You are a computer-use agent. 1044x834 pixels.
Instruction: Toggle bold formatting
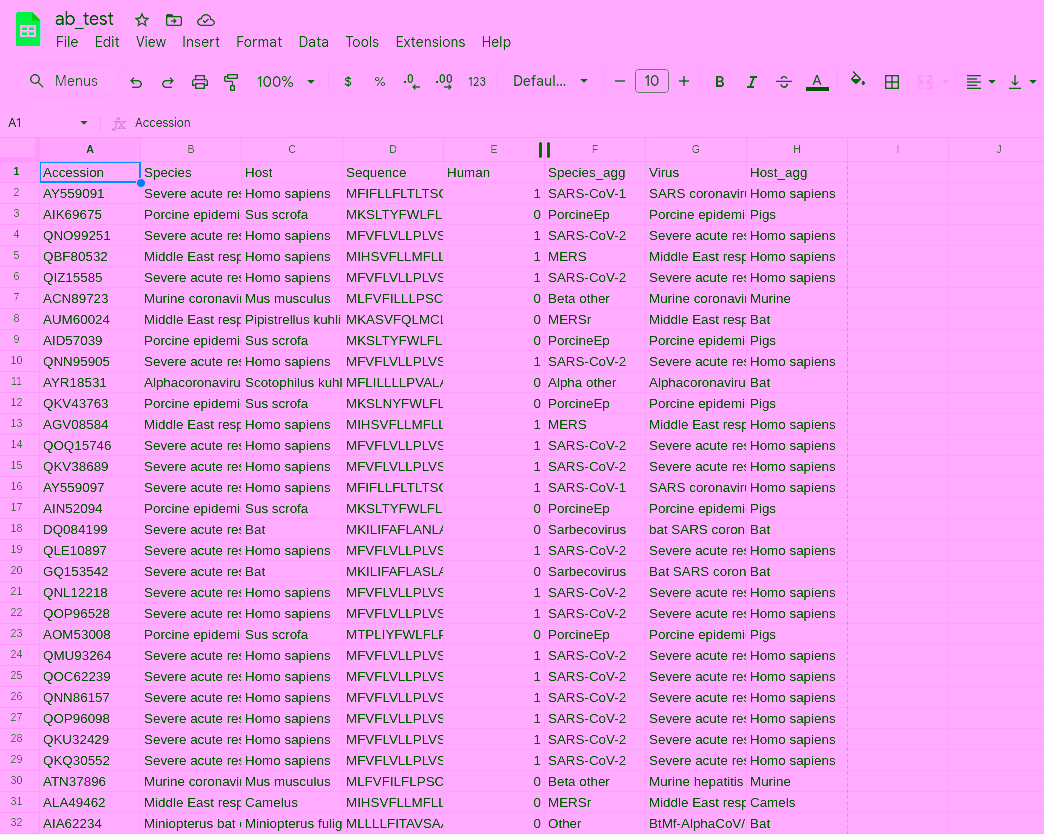[719, 82]
